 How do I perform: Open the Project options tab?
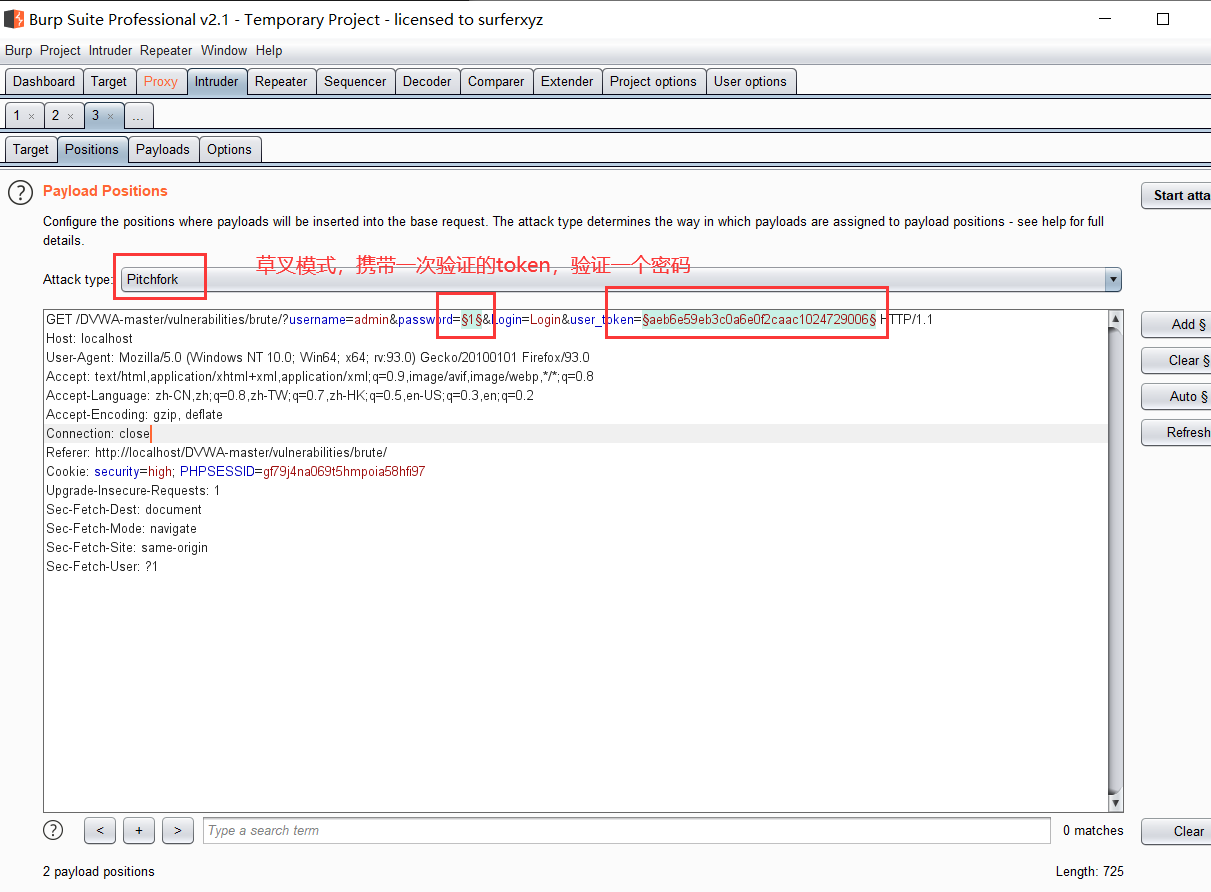[653, 82]
